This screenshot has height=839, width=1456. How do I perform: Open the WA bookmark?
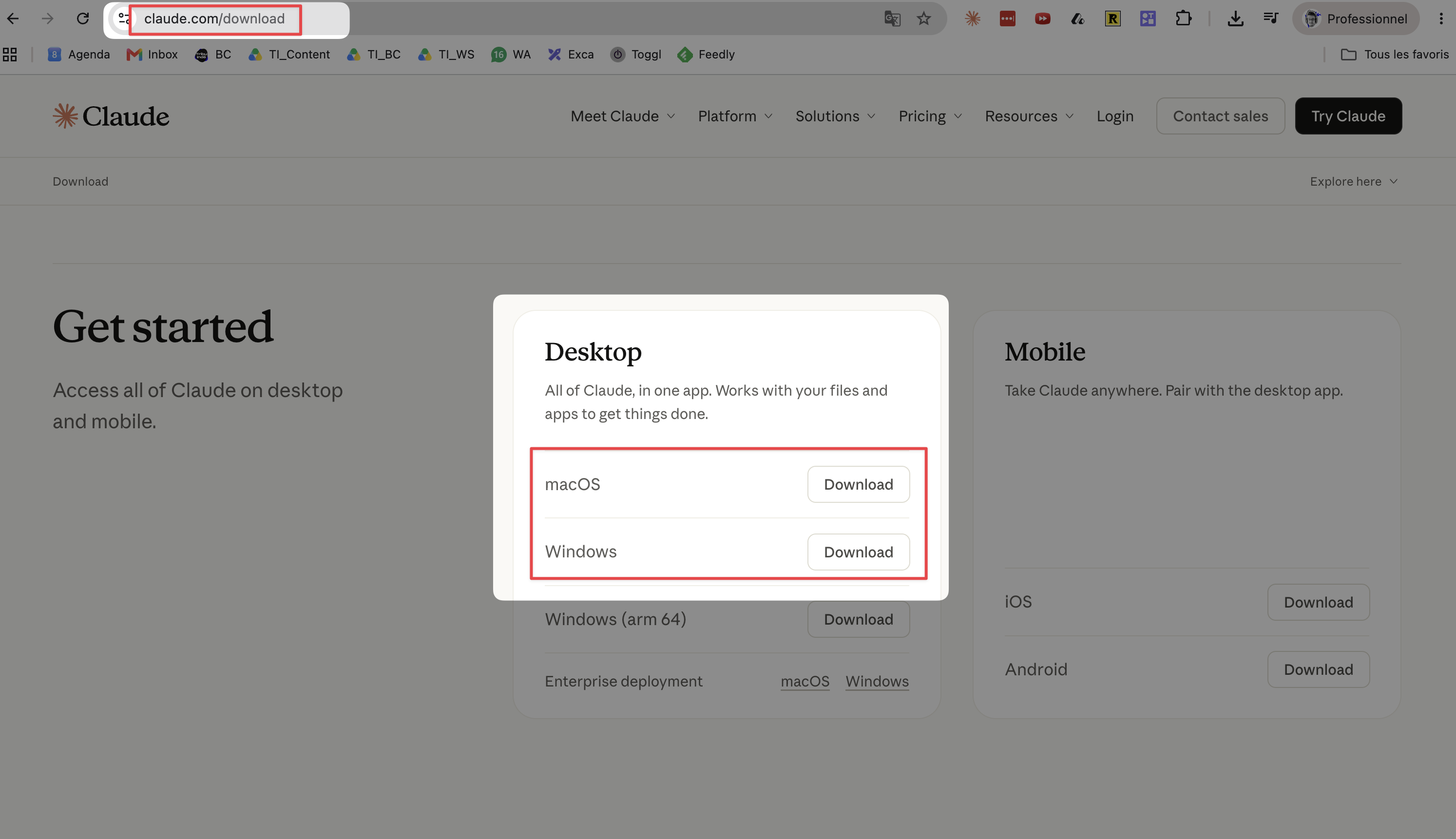pos(511,54)
